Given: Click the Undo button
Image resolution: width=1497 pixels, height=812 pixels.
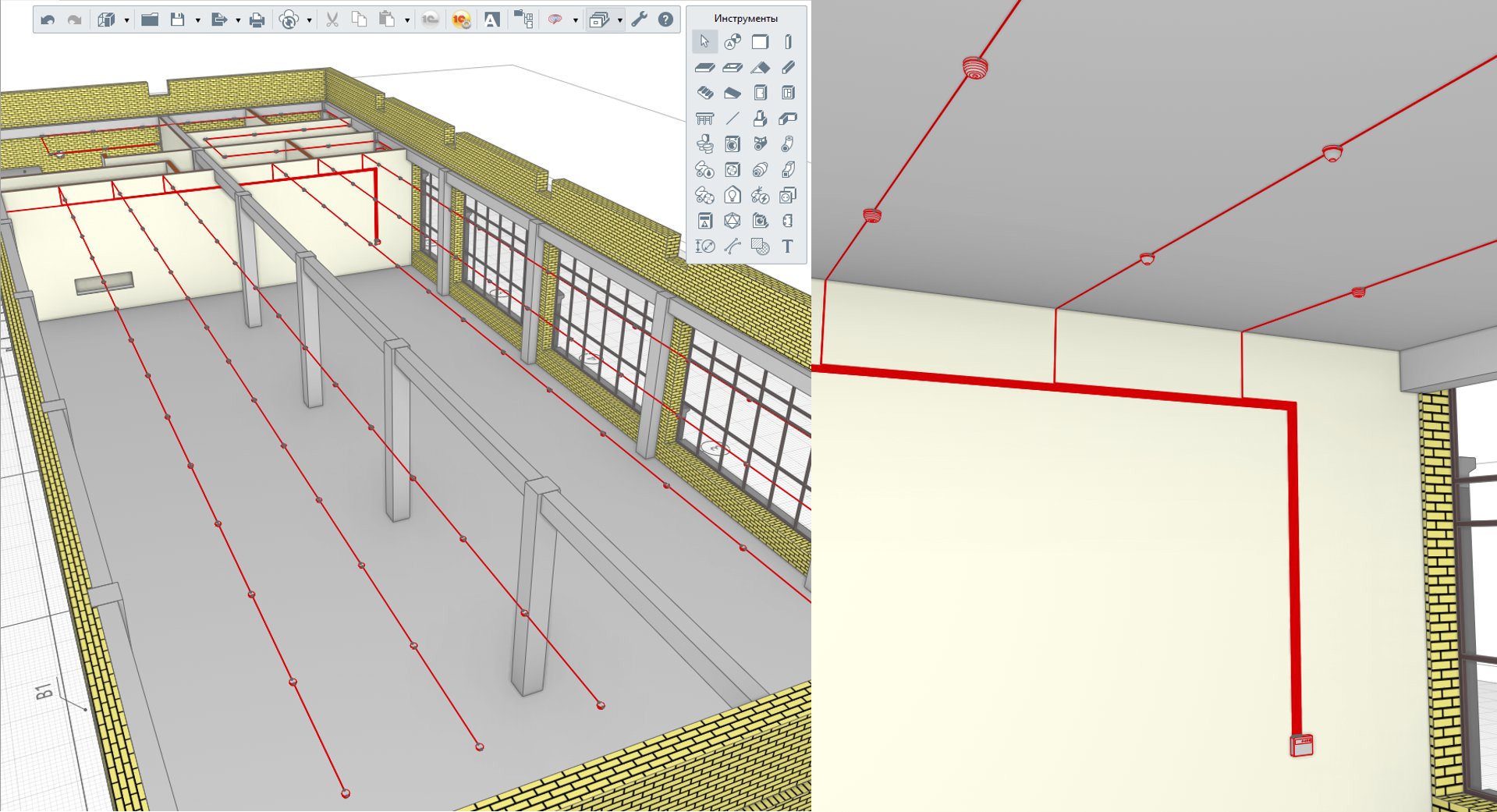Looking at the screenshot, I should [x=48, y=20].
